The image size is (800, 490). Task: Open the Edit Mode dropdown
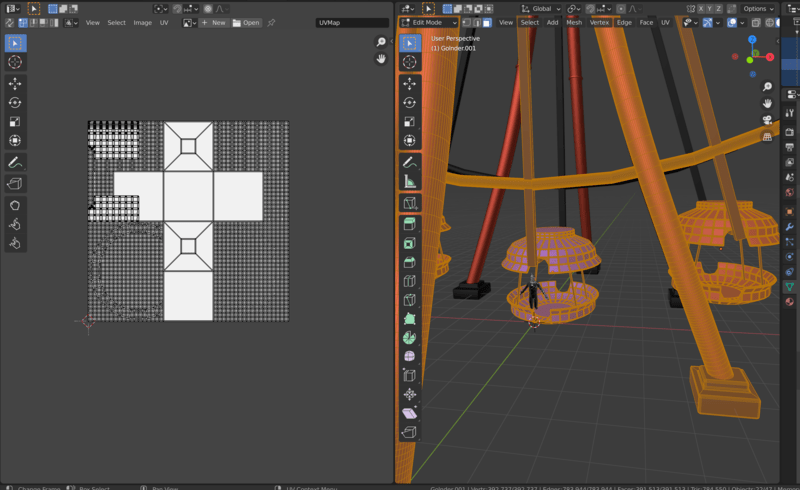[x=428, y=22]
